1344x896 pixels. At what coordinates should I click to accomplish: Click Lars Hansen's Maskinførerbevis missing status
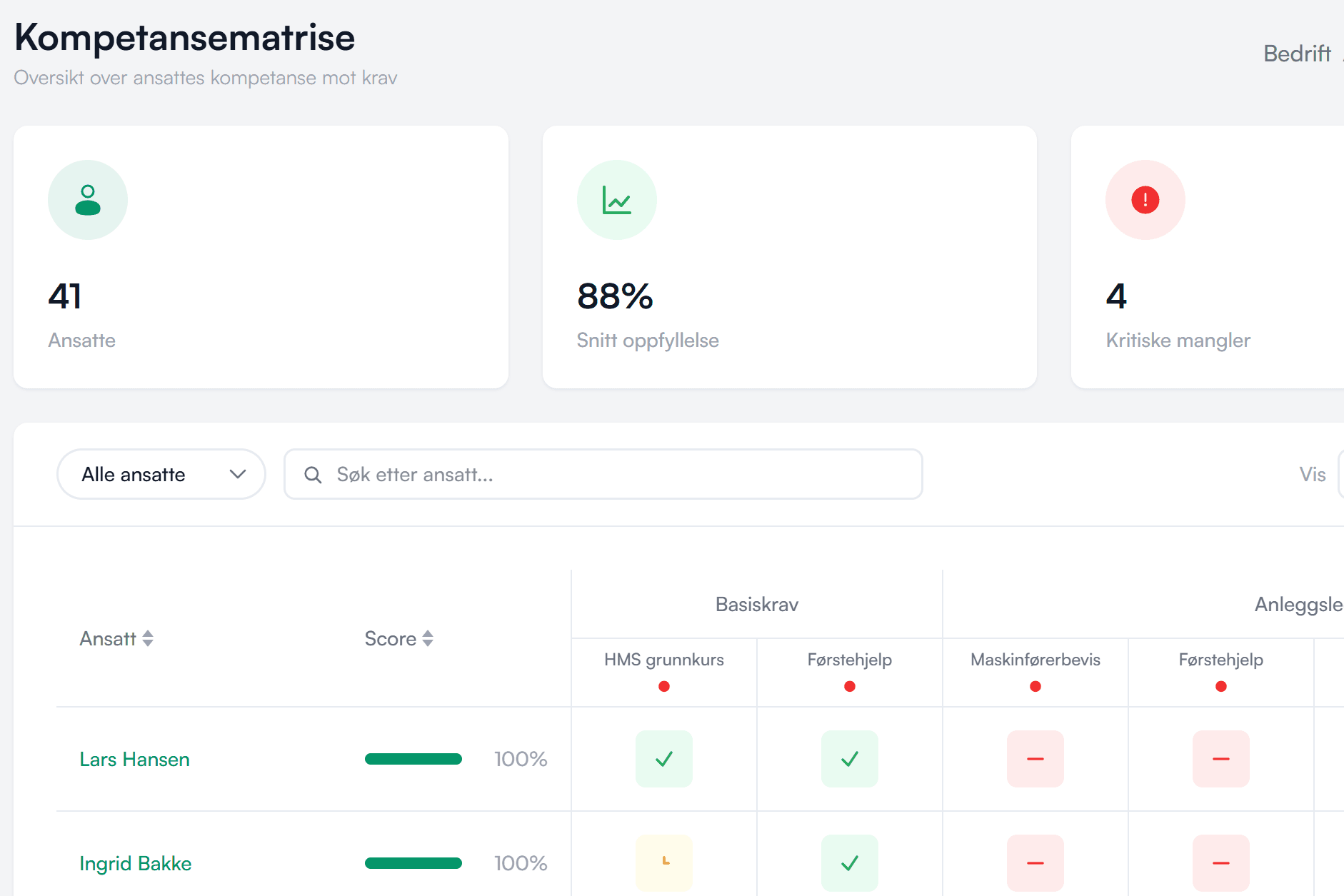pyautogui.click(x=1035, y=759)
